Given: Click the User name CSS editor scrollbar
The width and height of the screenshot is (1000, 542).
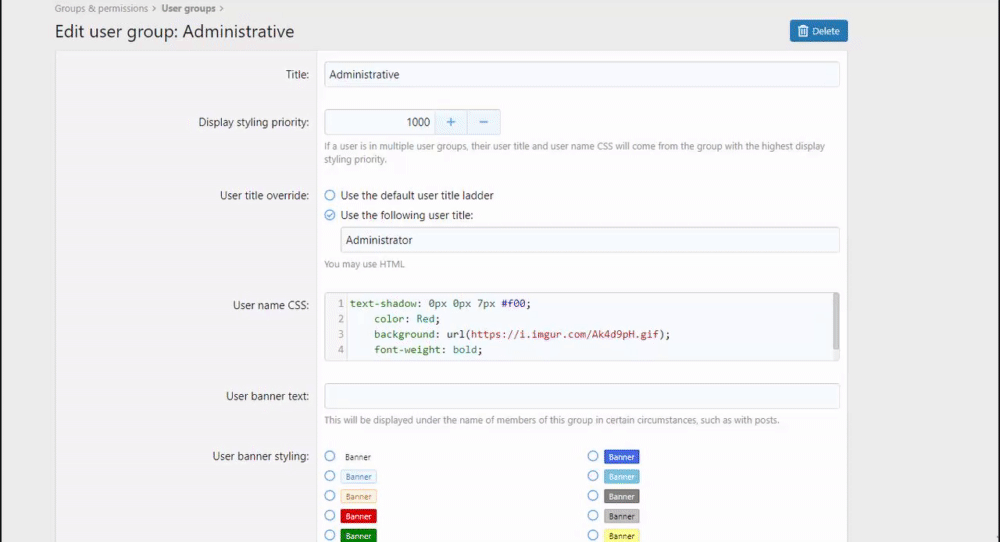Looking at the screenshot, I should [x=835, y=321].
